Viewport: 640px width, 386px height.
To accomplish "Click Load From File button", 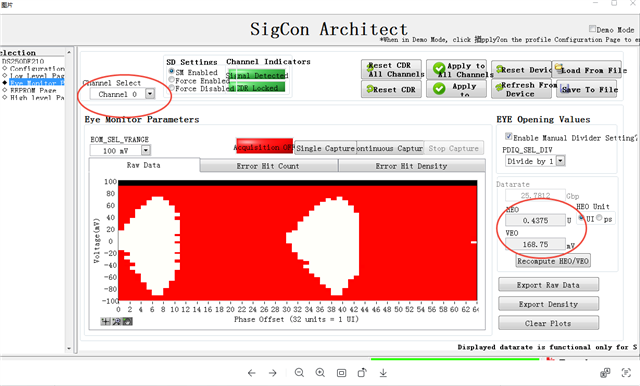I will (587, 70).
